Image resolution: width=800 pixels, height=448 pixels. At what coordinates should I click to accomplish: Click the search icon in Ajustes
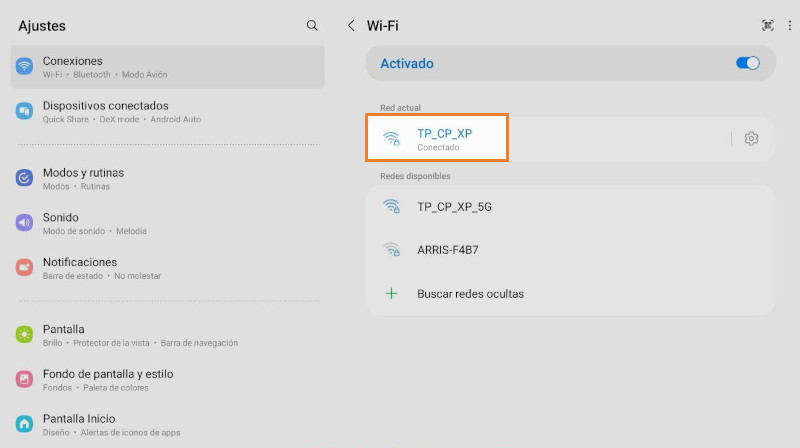312,26
